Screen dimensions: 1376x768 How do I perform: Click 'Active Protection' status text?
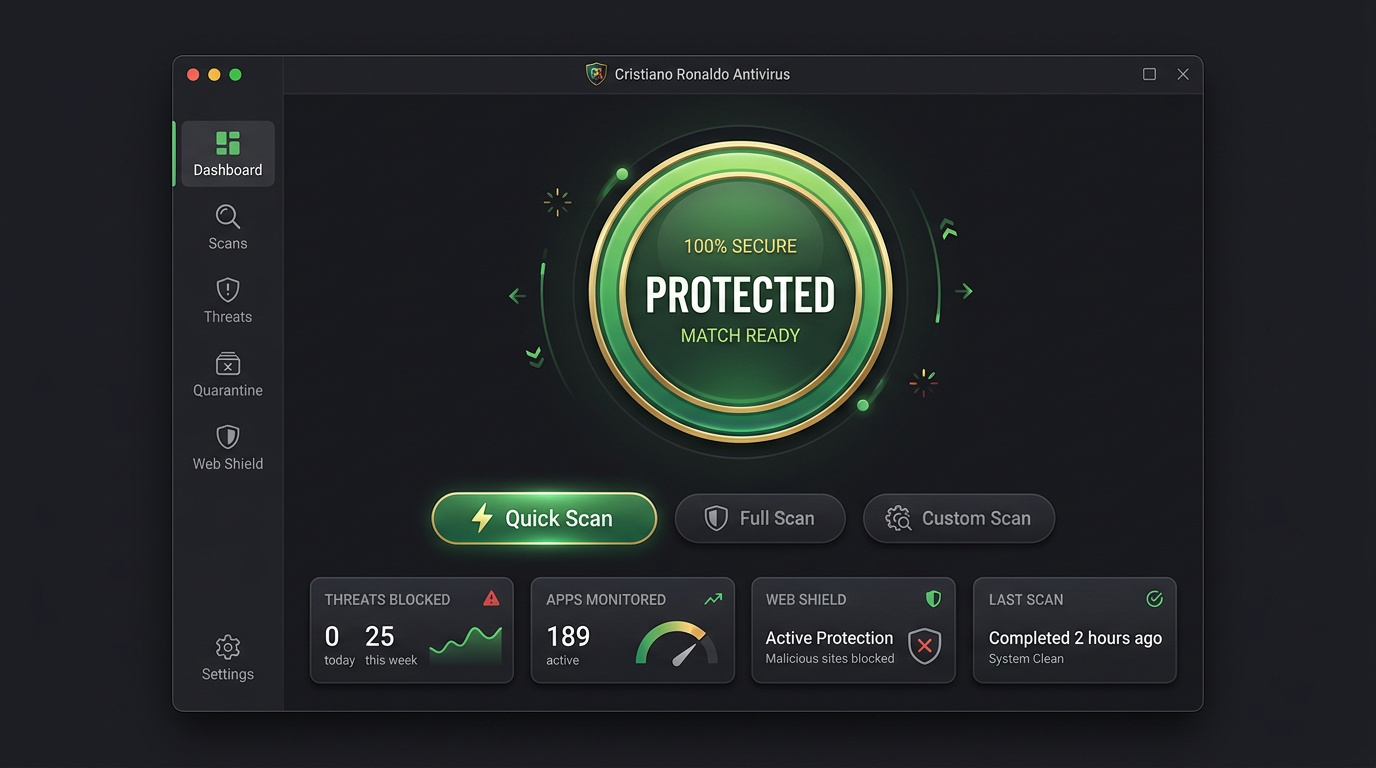coord(829,638)
